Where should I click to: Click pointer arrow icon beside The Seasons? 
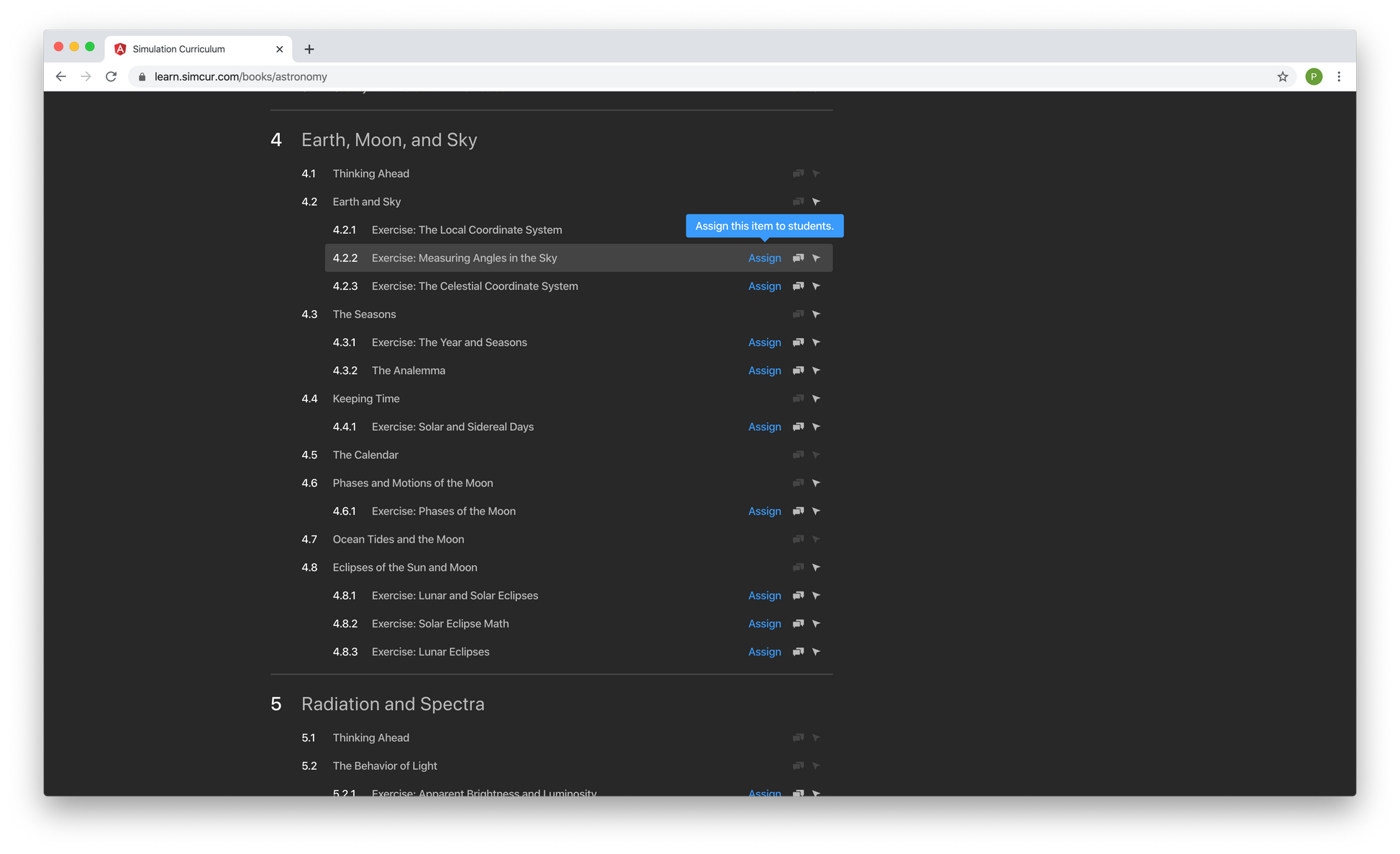[x=816, y=314]
